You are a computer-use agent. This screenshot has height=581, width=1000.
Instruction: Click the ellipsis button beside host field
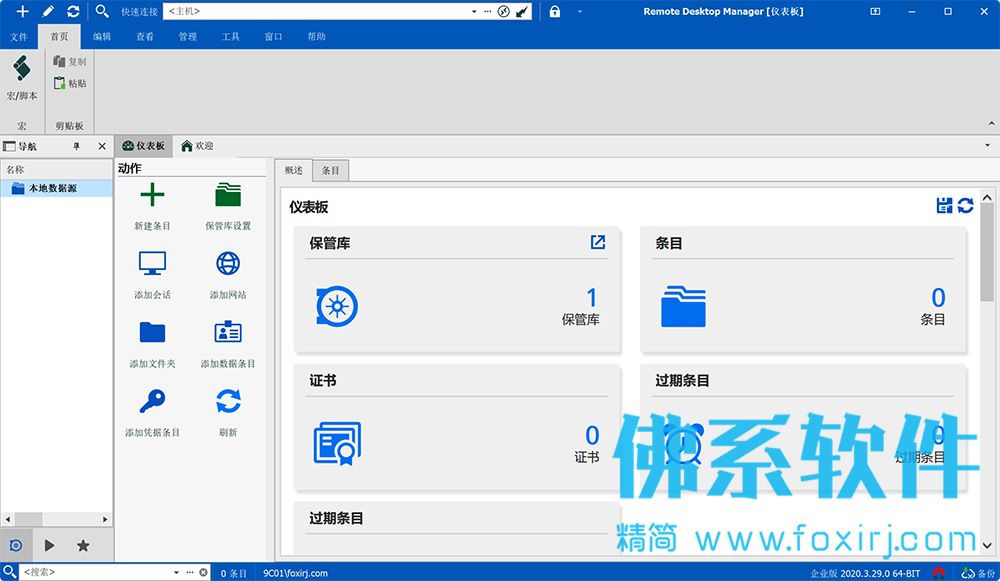coord(487,11)
